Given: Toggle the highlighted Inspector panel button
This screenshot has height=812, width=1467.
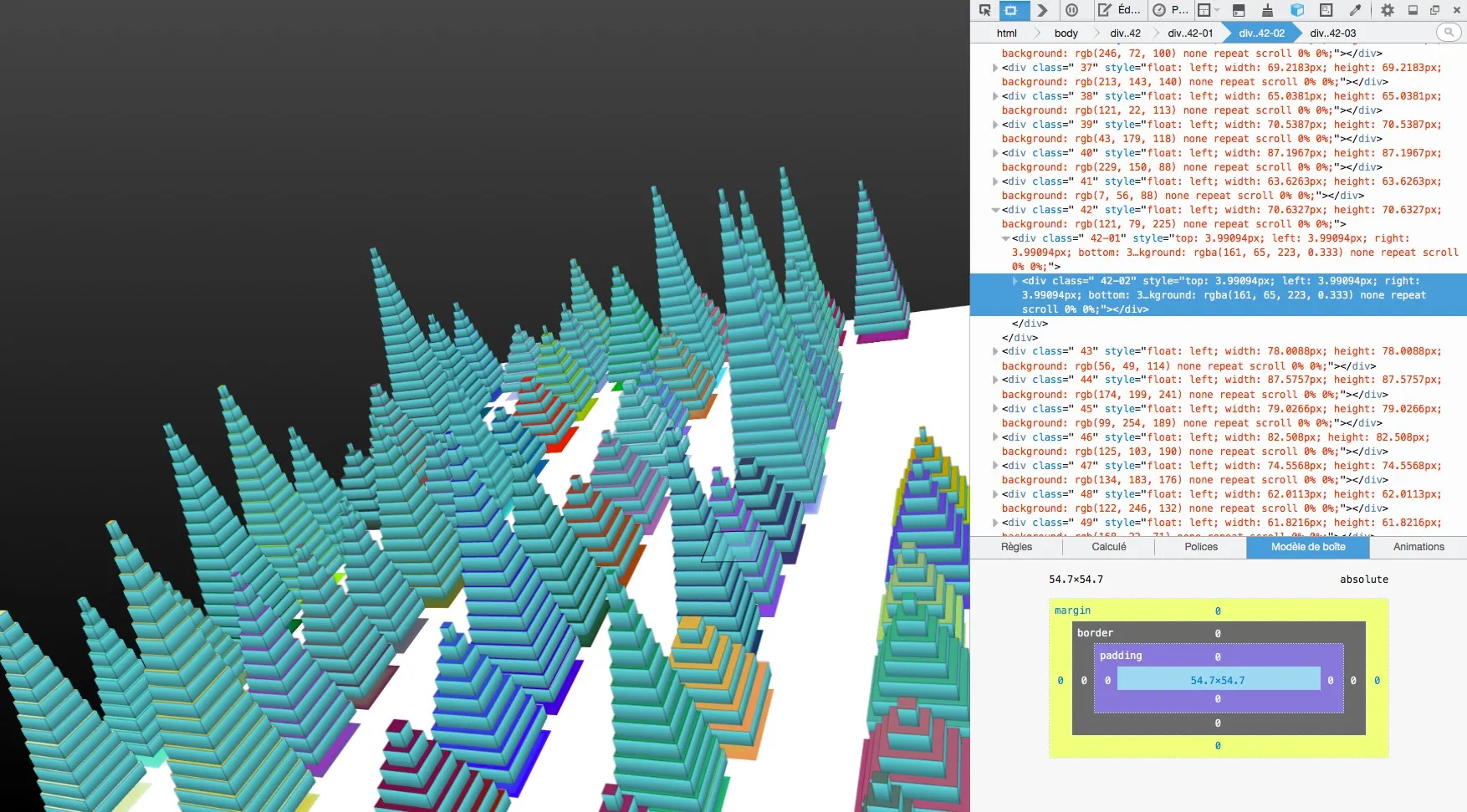Looking at the screenshot, I should point(1011,10).
